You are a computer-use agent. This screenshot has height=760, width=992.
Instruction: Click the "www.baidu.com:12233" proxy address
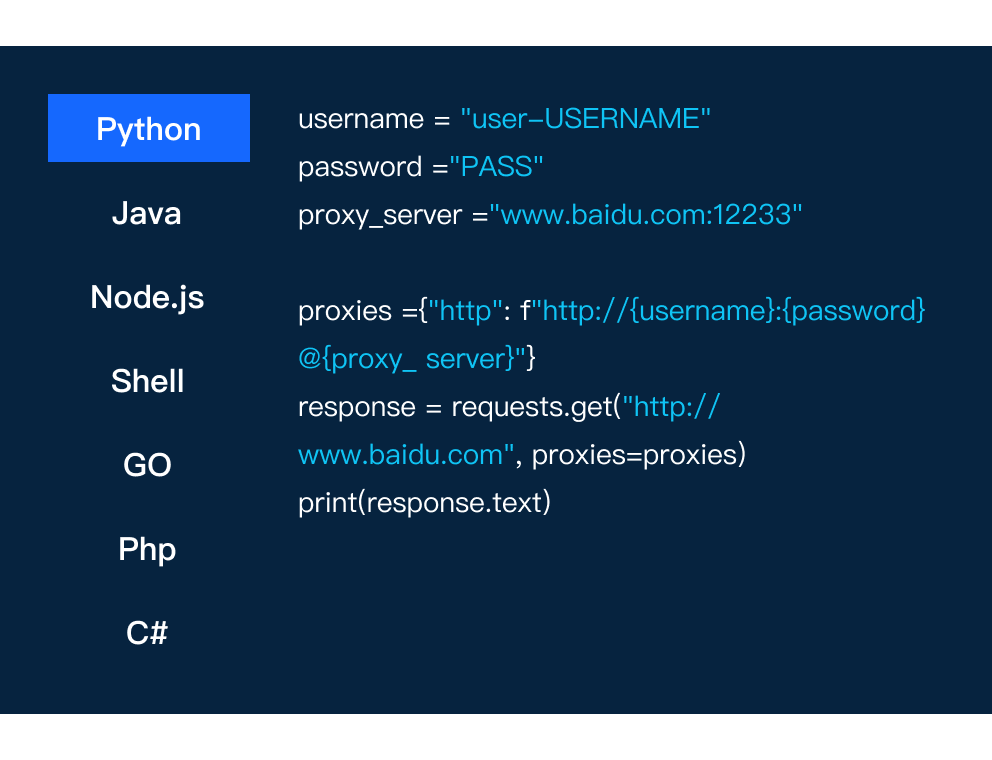(x=646, y=215)
